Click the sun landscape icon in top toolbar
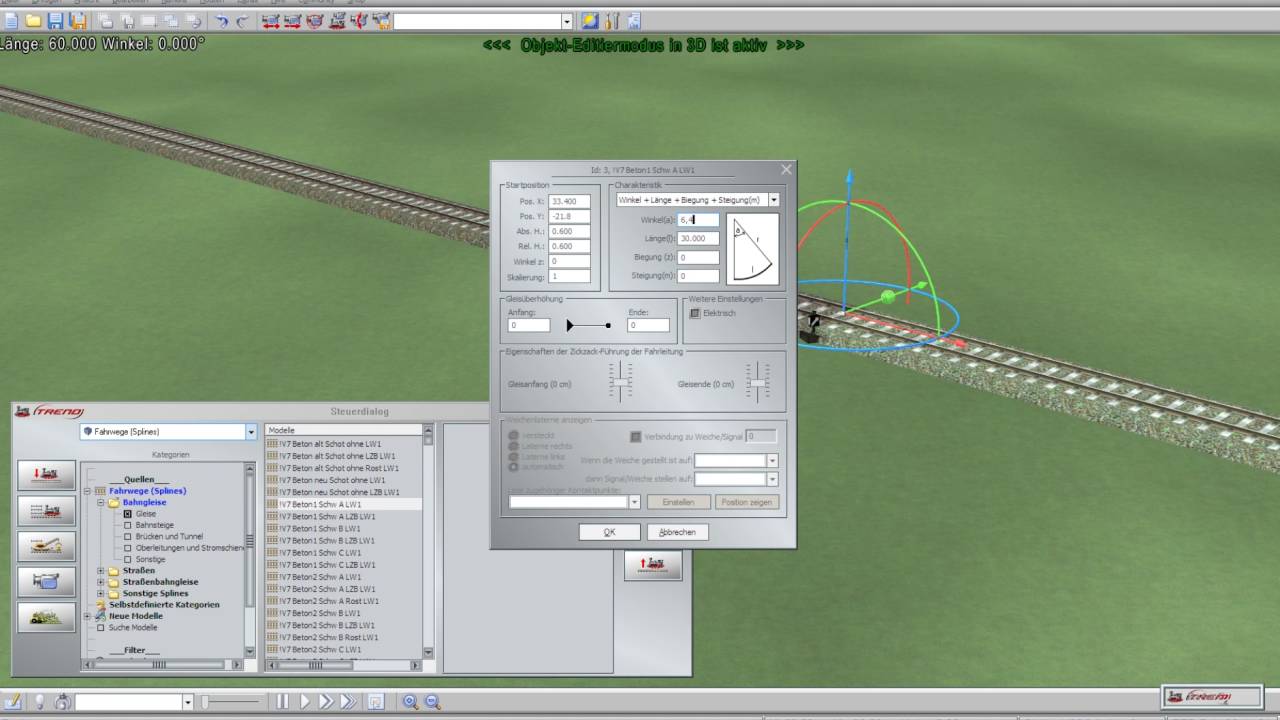This screenshot has width=1280, height=720. click(590, 21)
